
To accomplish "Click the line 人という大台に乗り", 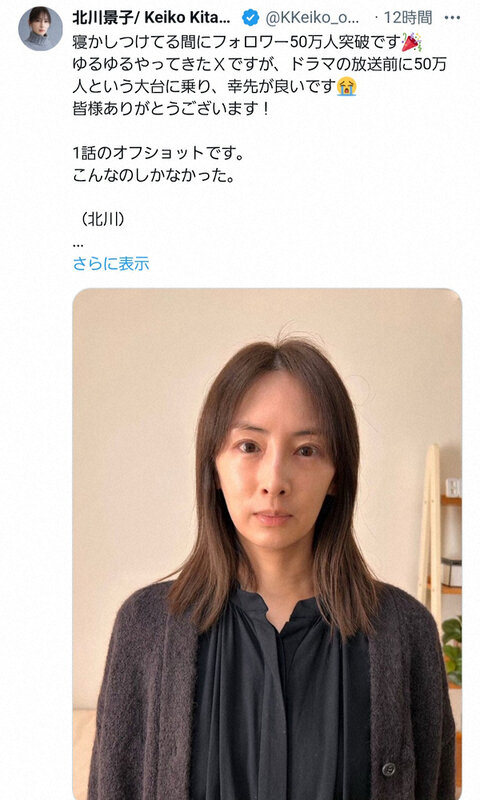I will click(214, 86).
